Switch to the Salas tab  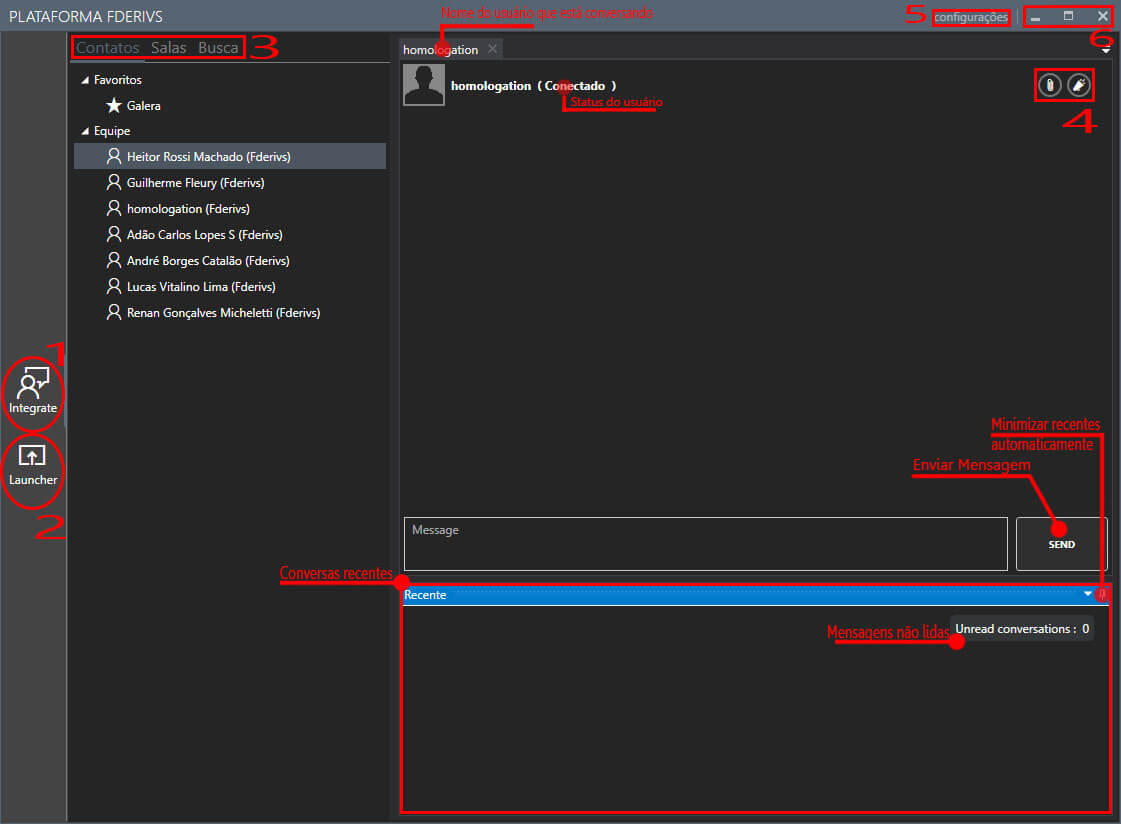tap(168, 48)
